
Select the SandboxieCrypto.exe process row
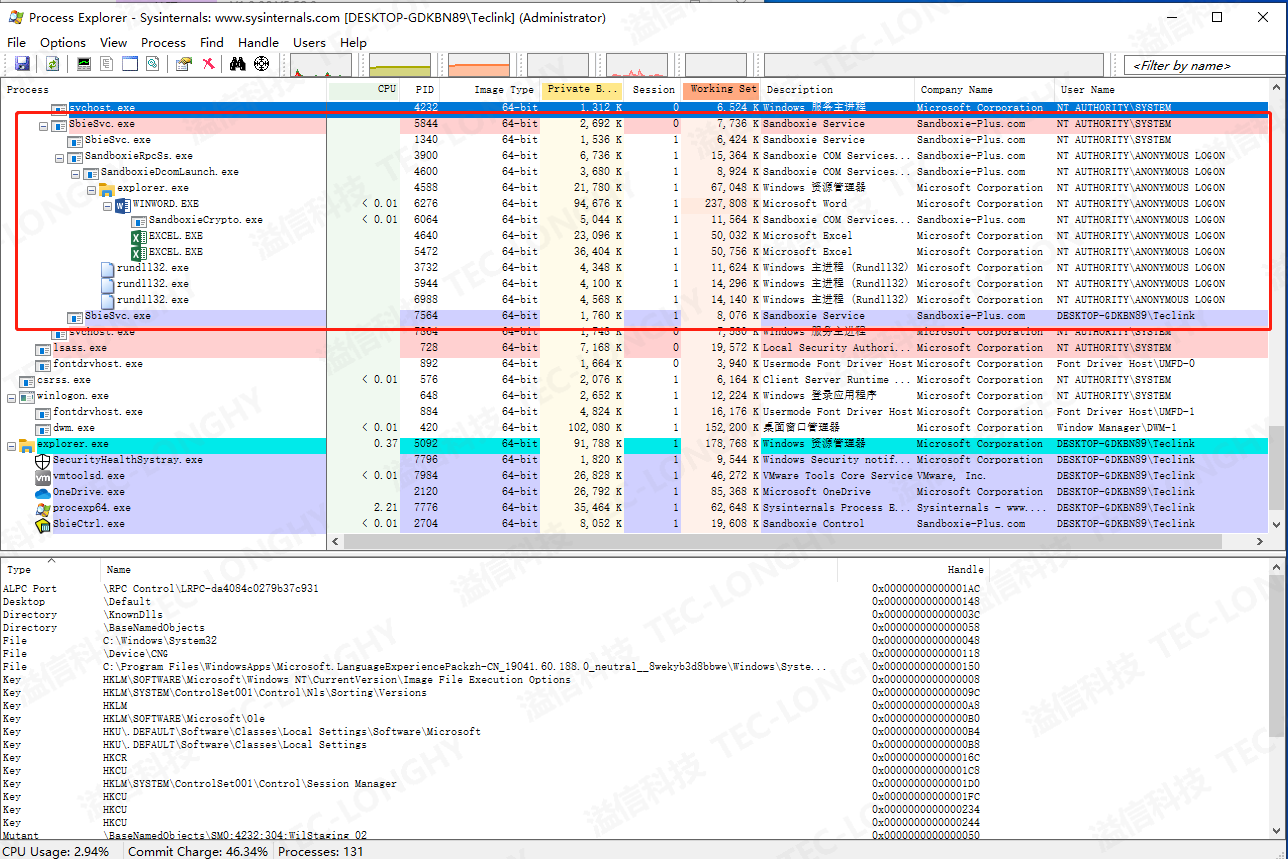click(636, 220)
